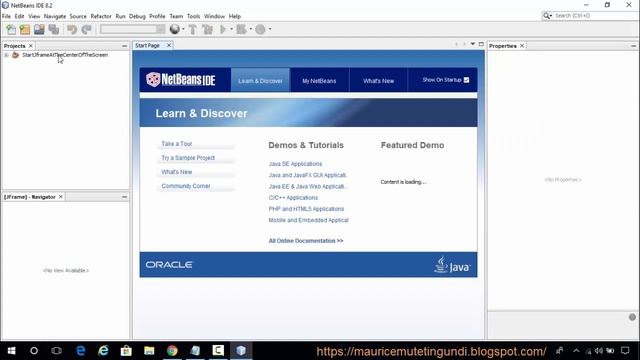The height and width of the screenshot is (360, 640).
Task: Open the Java SE Applications tutorial link
Action: click(x=296, y=164)
